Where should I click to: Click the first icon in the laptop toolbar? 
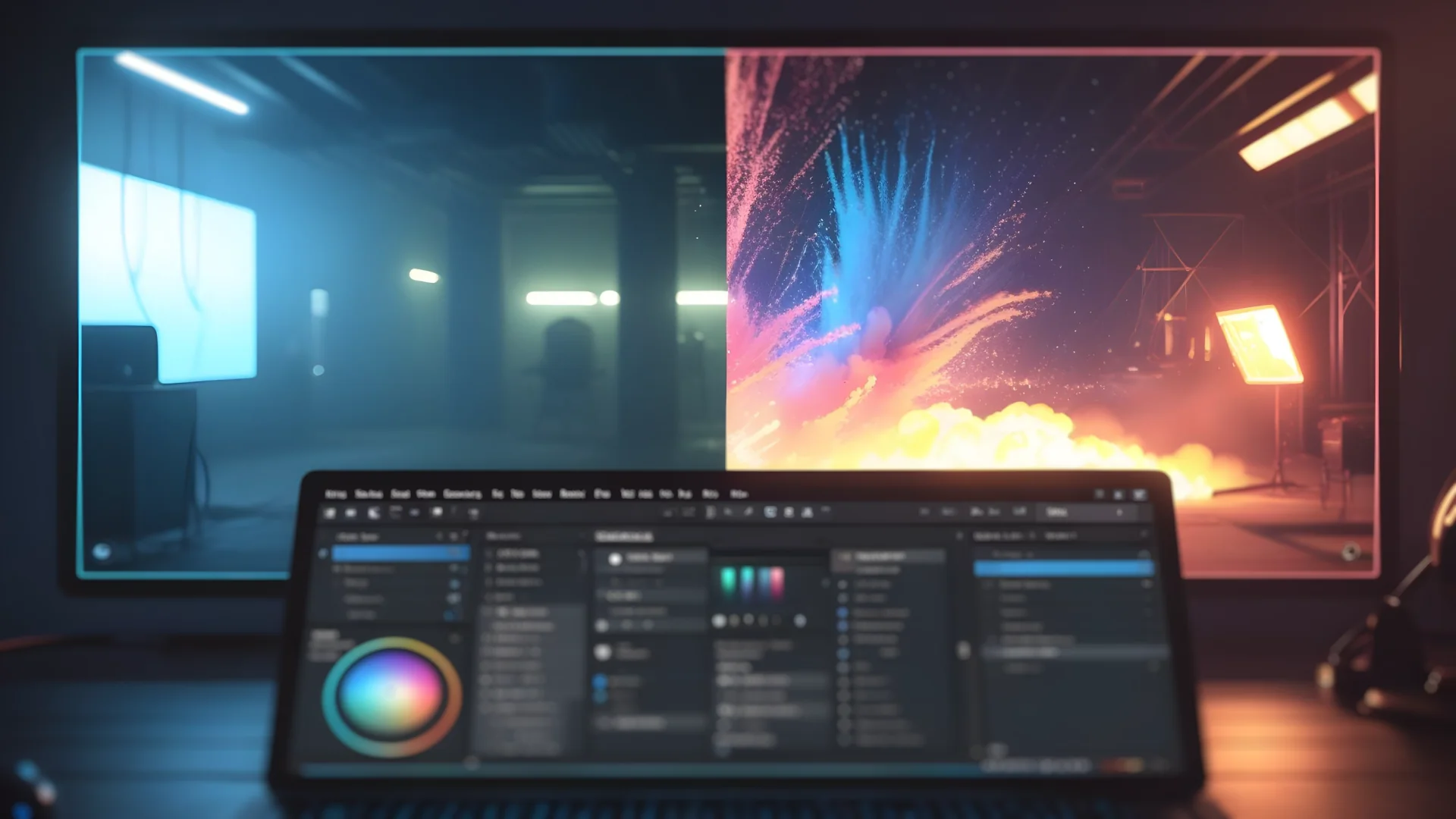[330, 513]
